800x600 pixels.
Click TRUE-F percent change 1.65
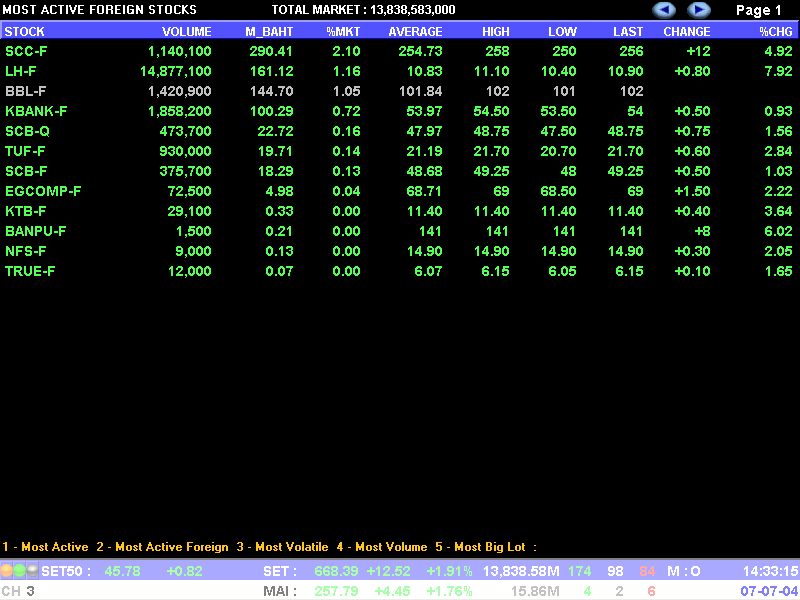(x=779, y=271)
